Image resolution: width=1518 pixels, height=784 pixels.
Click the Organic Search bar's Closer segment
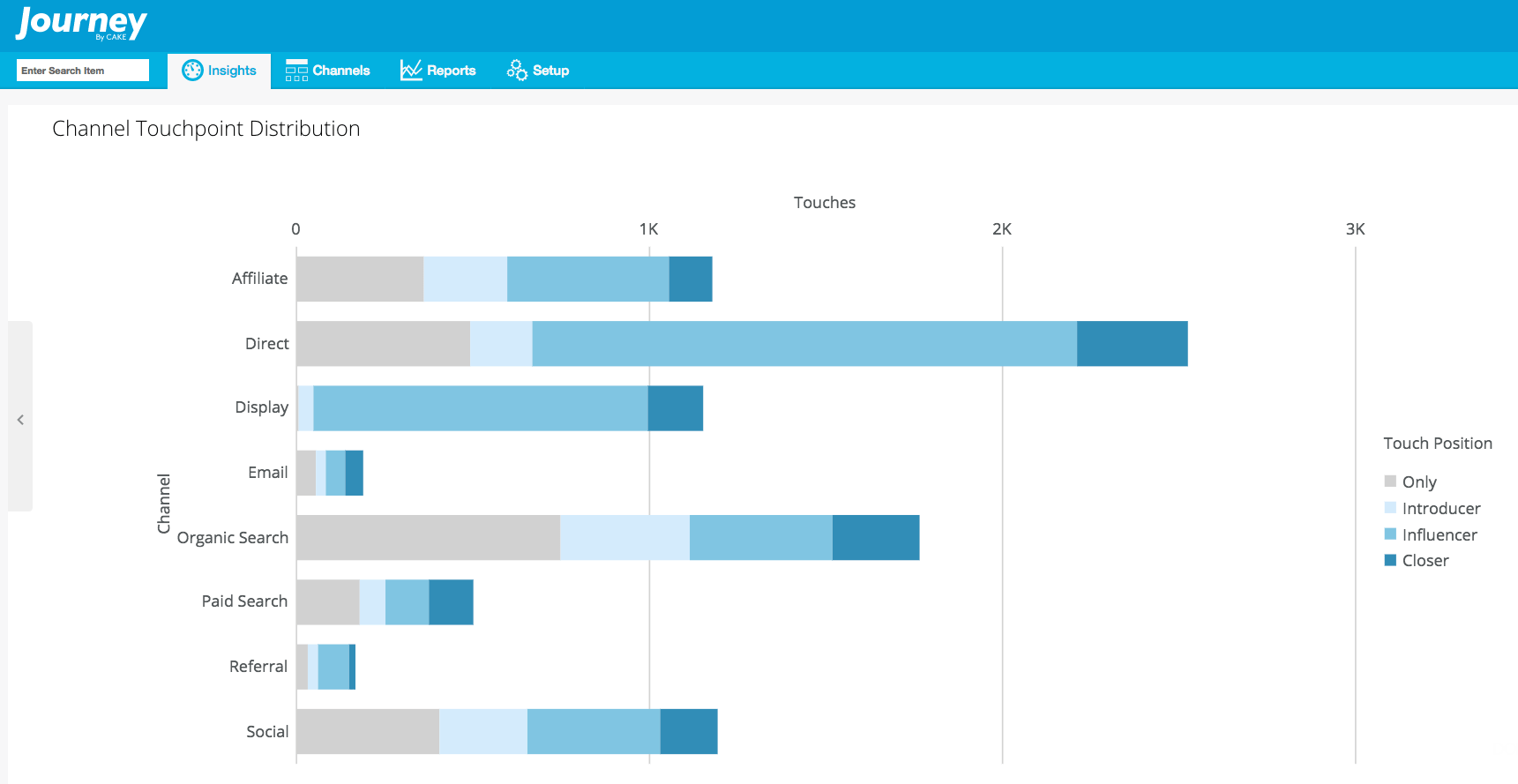tap(876, 538)
